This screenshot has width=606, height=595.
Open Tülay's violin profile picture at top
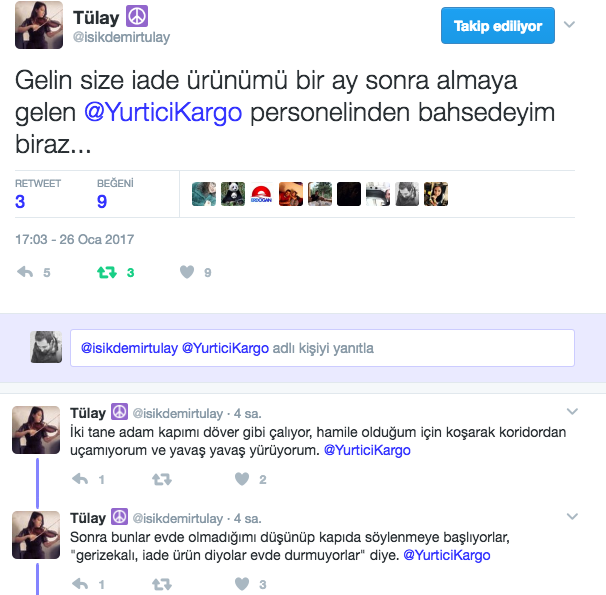[39, 25]
